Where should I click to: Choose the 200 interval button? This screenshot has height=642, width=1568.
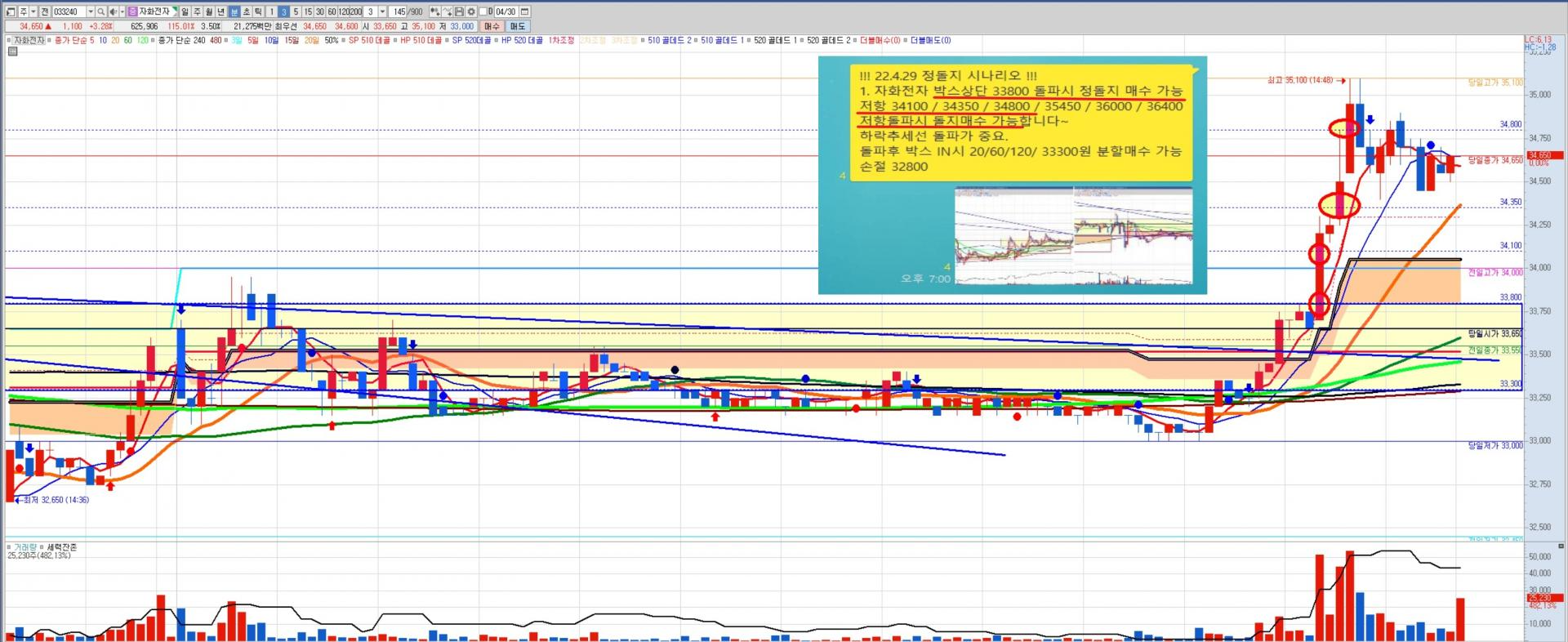coord(356,11)
